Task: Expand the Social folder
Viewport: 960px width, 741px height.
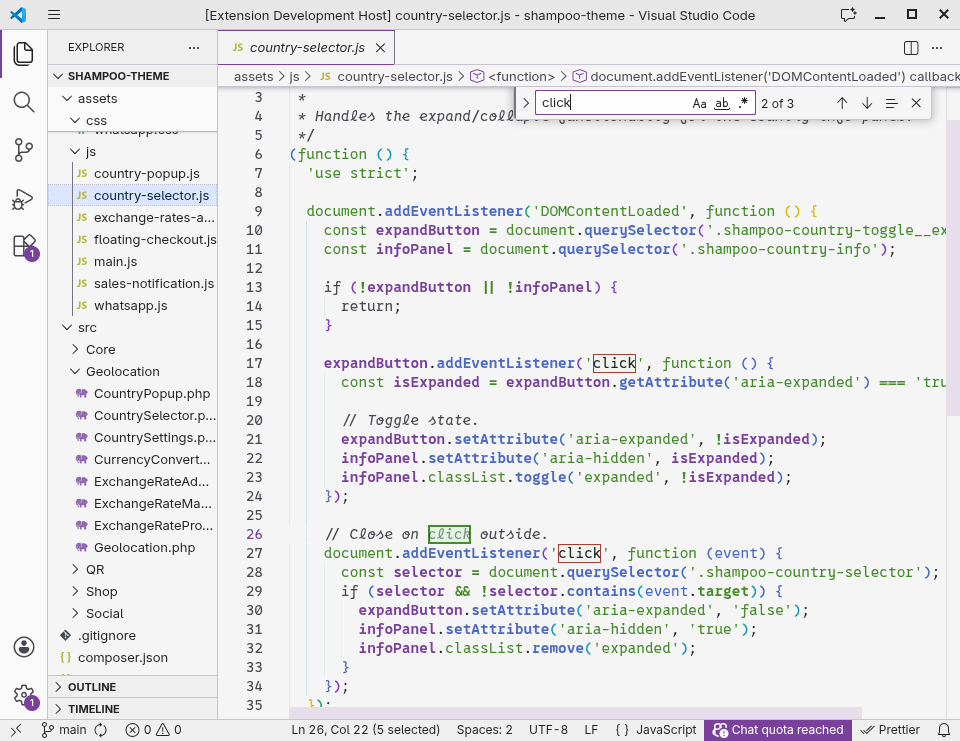Action: click(132, 614)
